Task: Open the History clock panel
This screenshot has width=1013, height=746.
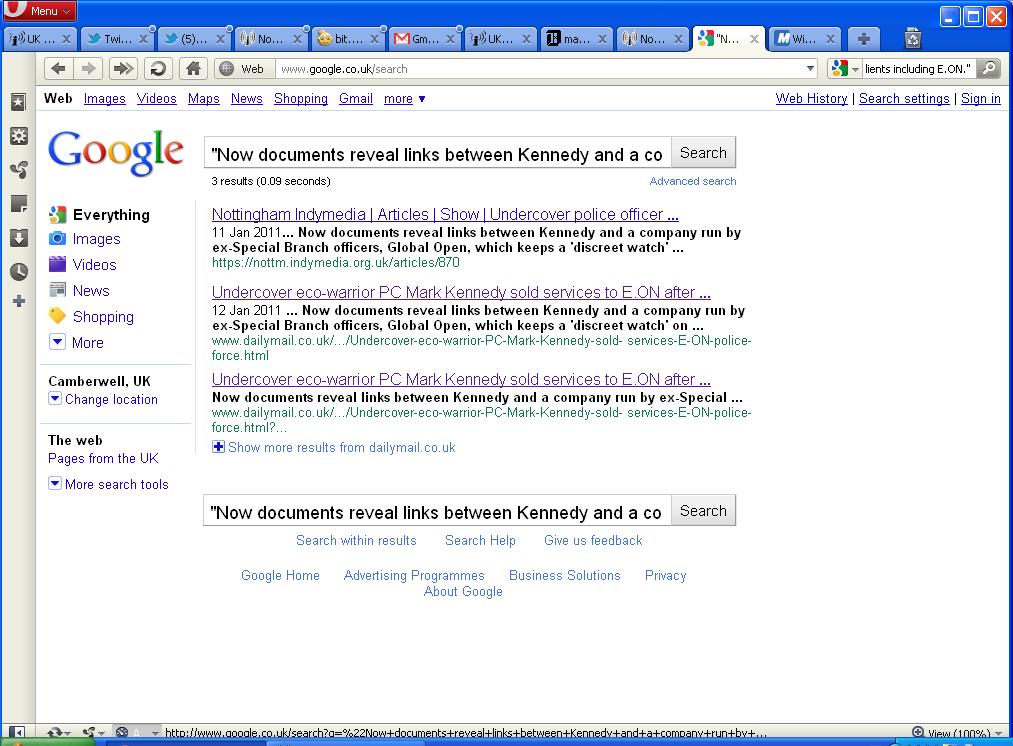Action: (18, 271)
